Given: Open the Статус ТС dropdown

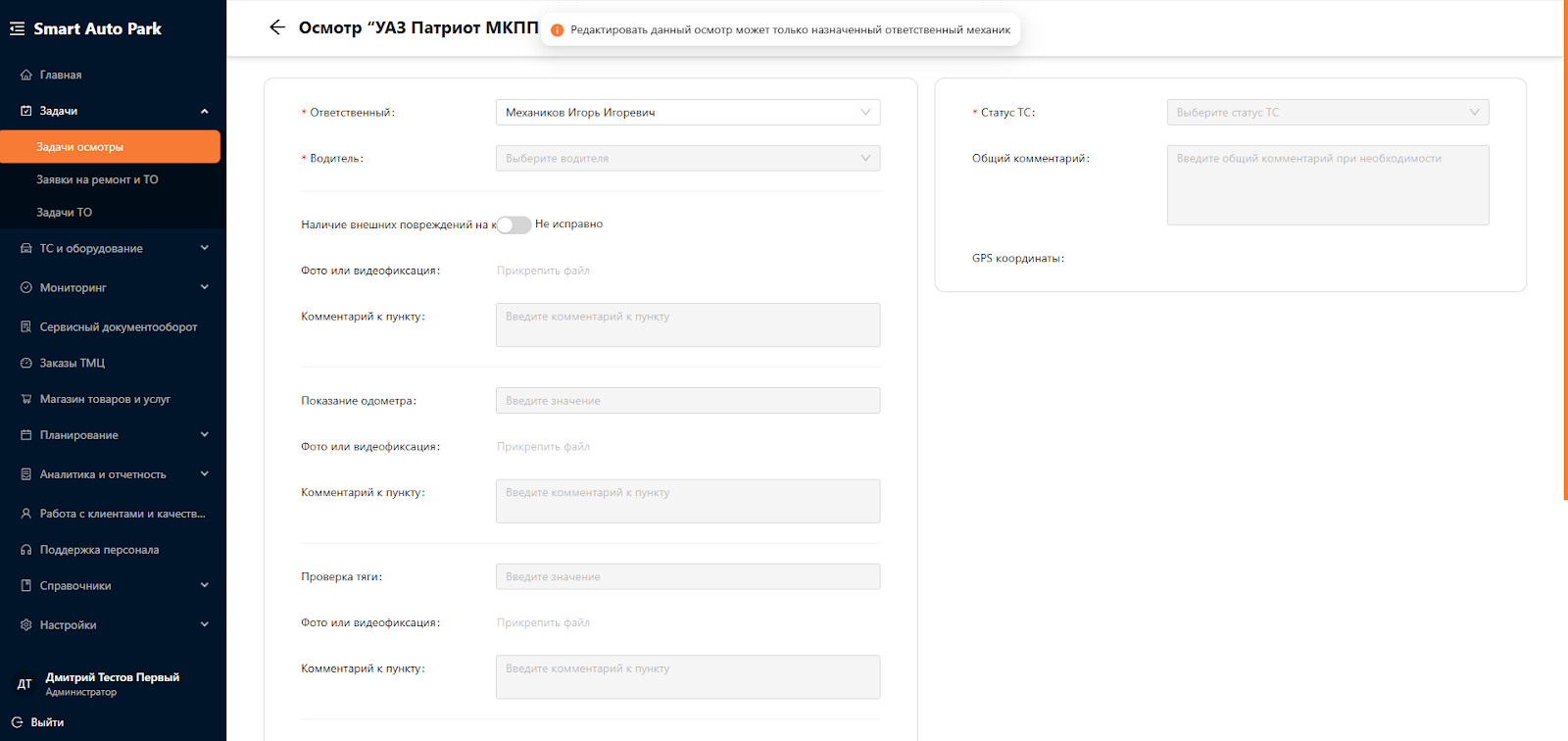Looking at the screenshot, I should point(1327,113).
